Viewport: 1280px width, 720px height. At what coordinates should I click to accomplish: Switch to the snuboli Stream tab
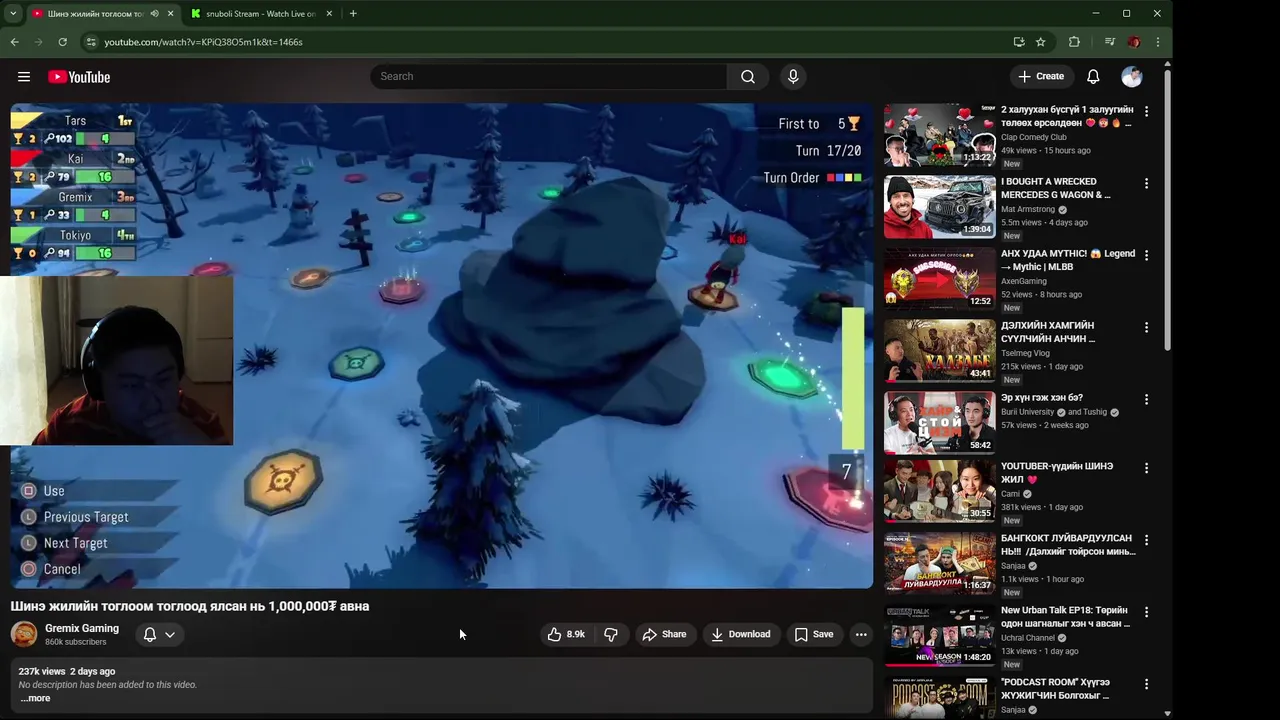pyautogui.click(x=260, y=14)
